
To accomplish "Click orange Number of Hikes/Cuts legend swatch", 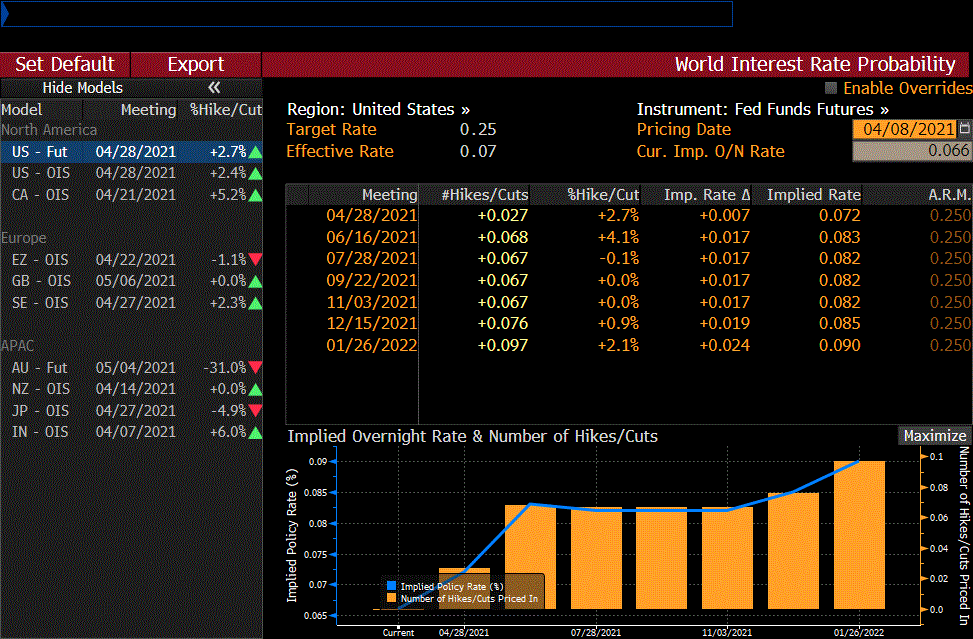I will tap(391, 599).
